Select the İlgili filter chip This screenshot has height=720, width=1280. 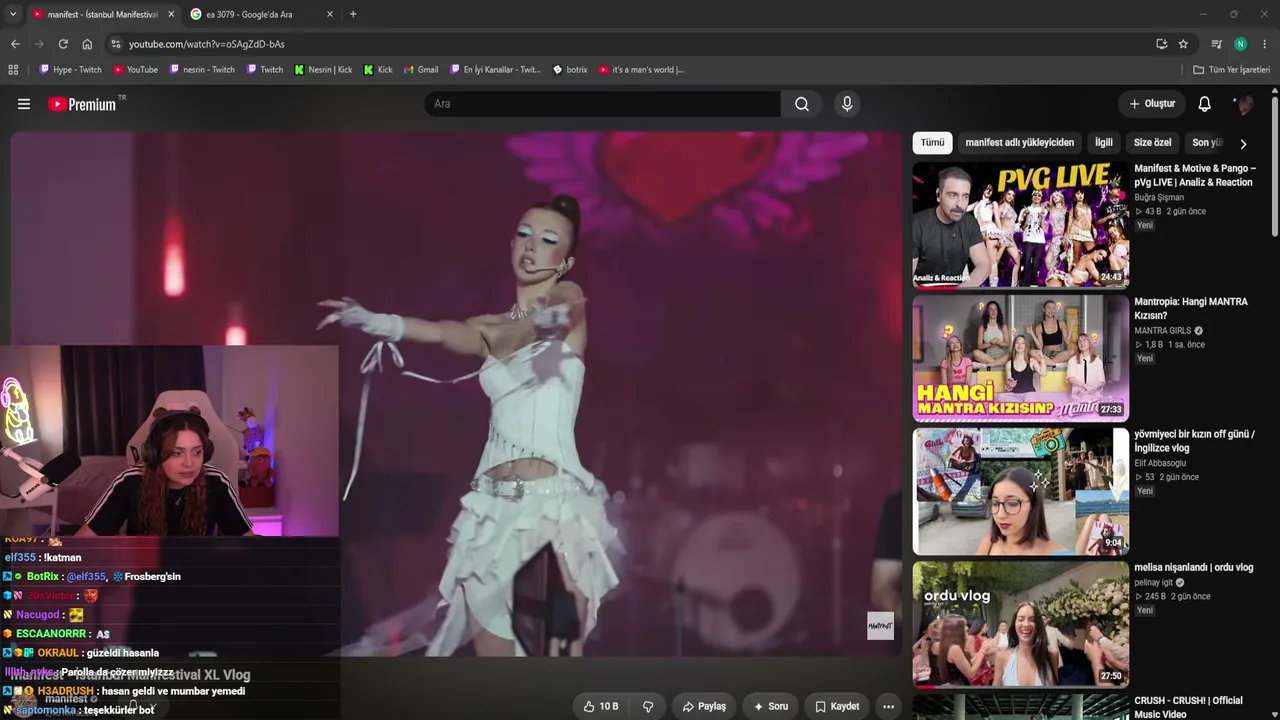pyautogui.click(x=1103, y=142)
